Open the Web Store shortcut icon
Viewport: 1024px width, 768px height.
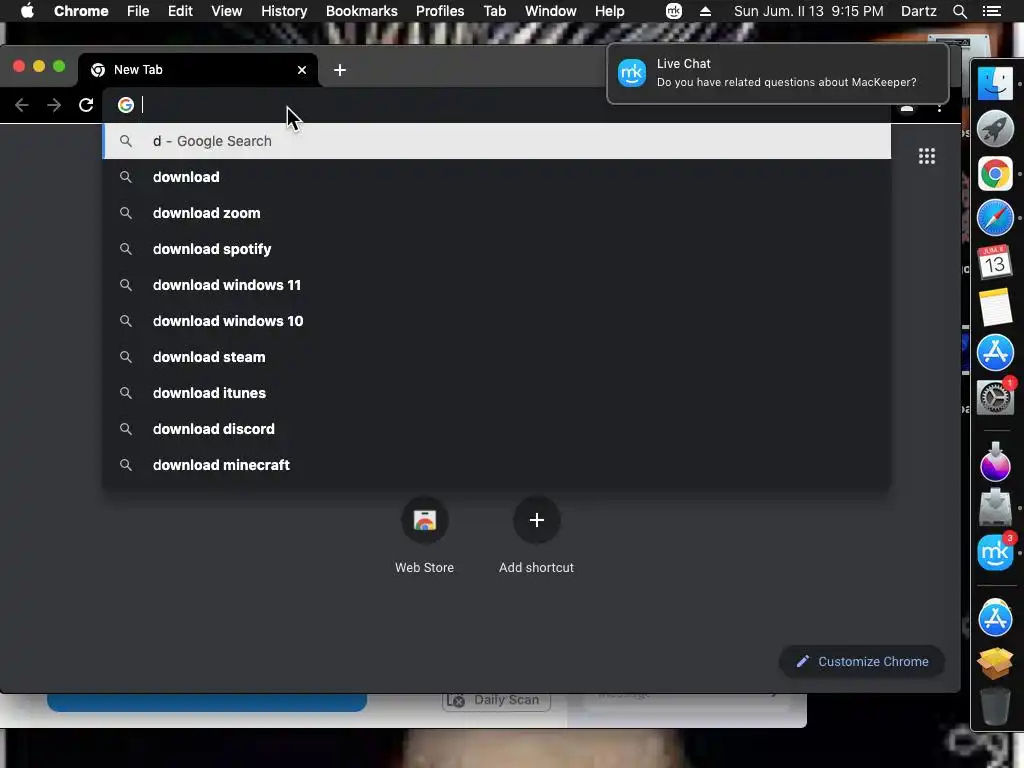424,520
